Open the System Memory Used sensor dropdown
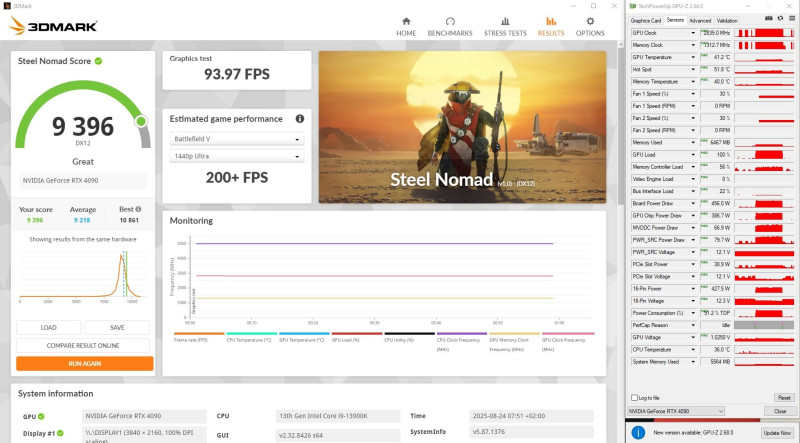The width and height of the screenshot is (800, 443). [x=693, y=362]
